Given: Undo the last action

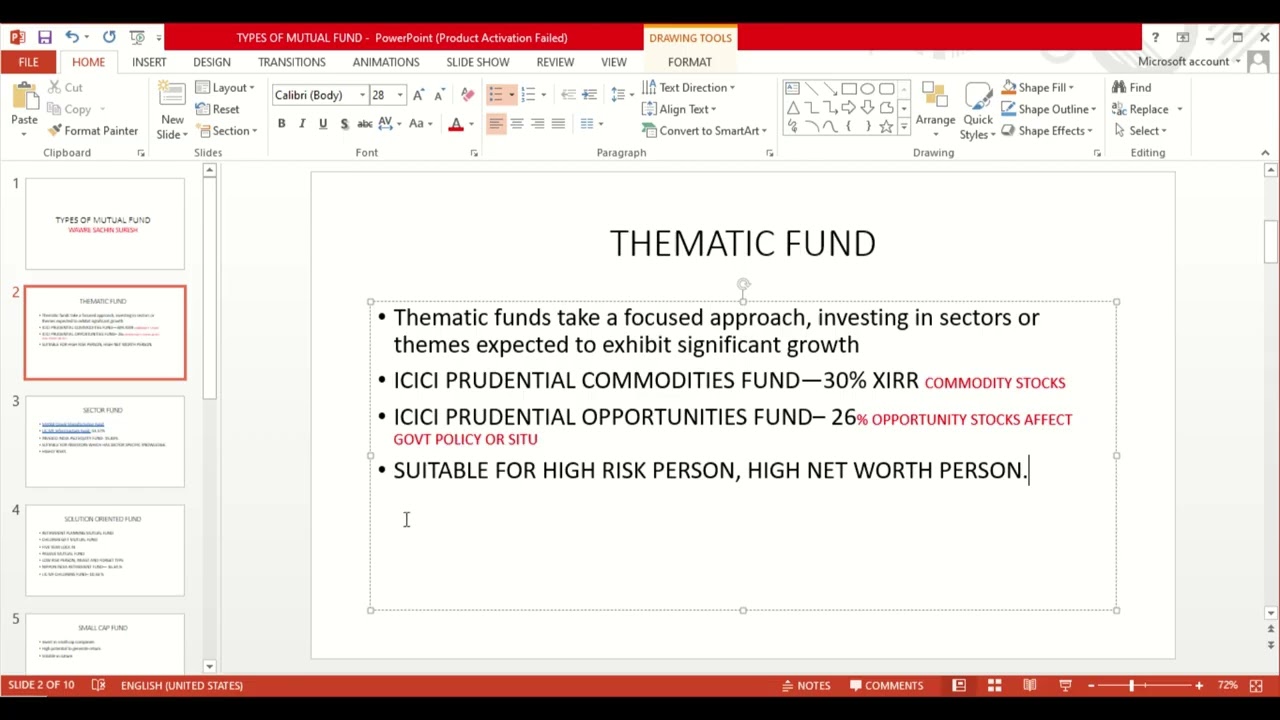Looking at the screenshot, I should click(x=72, y=37).
